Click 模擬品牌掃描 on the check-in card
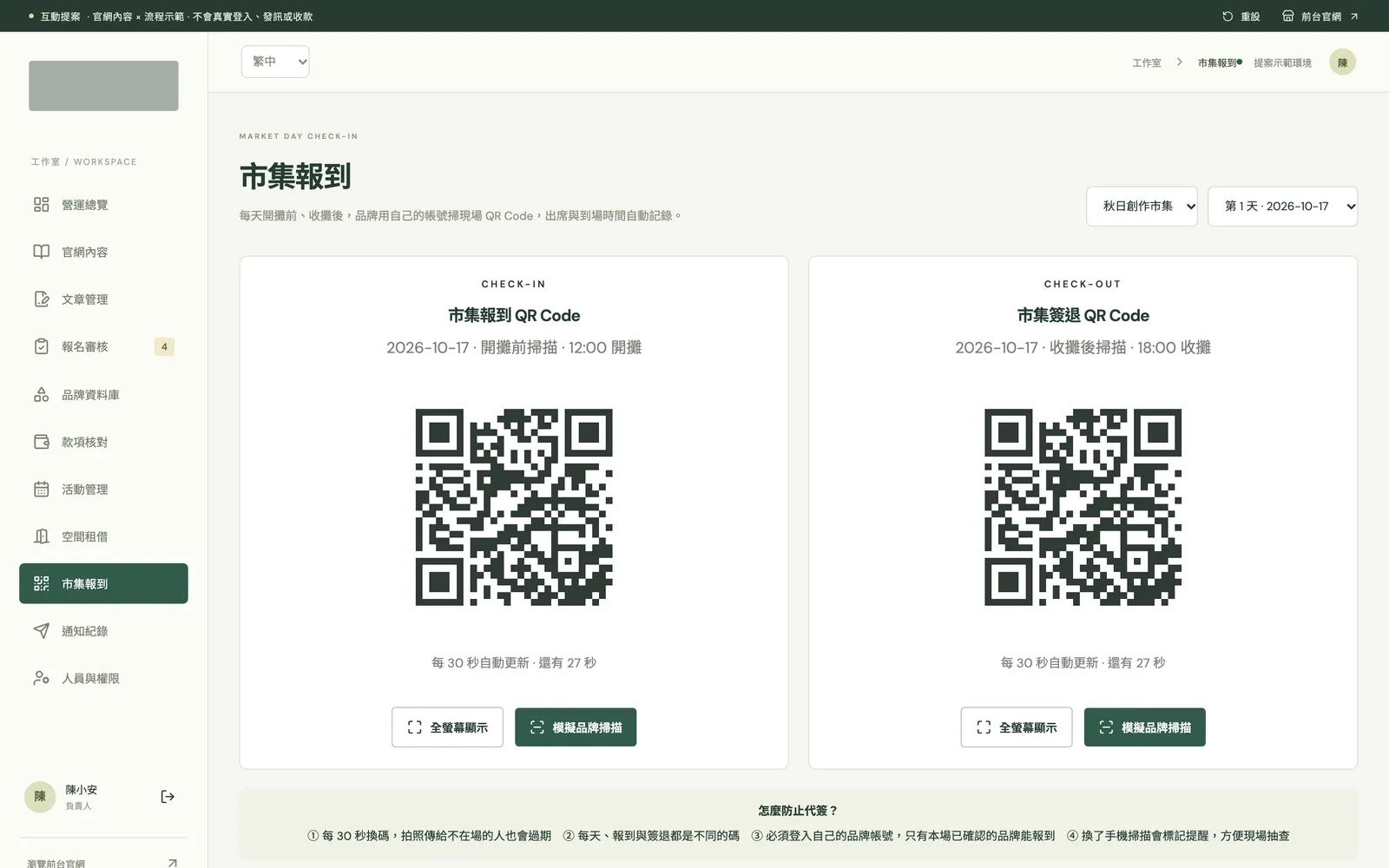The height and width of the screenshot is (868, 1389). point(576,727)
